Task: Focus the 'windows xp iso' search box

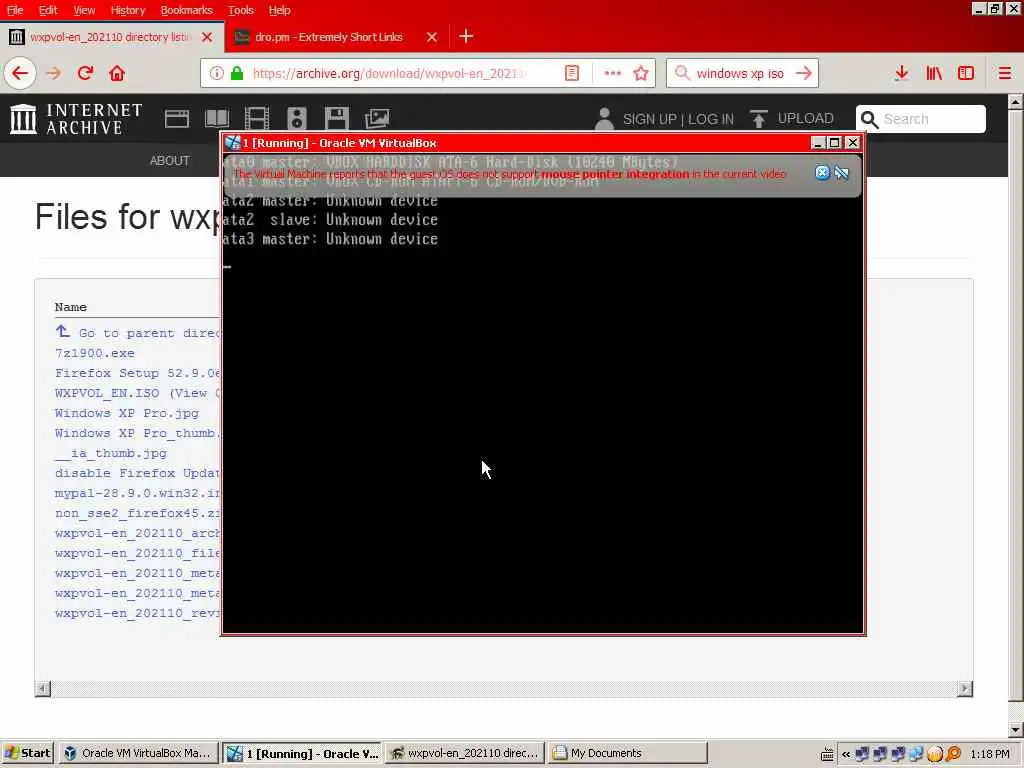Action: (x=740, y=73)
